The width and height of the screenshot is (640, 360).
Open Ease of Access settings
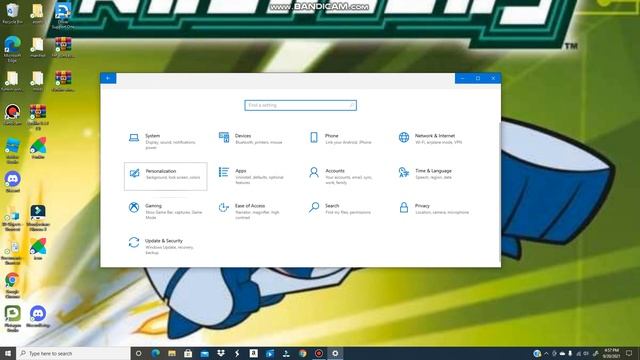253,211
